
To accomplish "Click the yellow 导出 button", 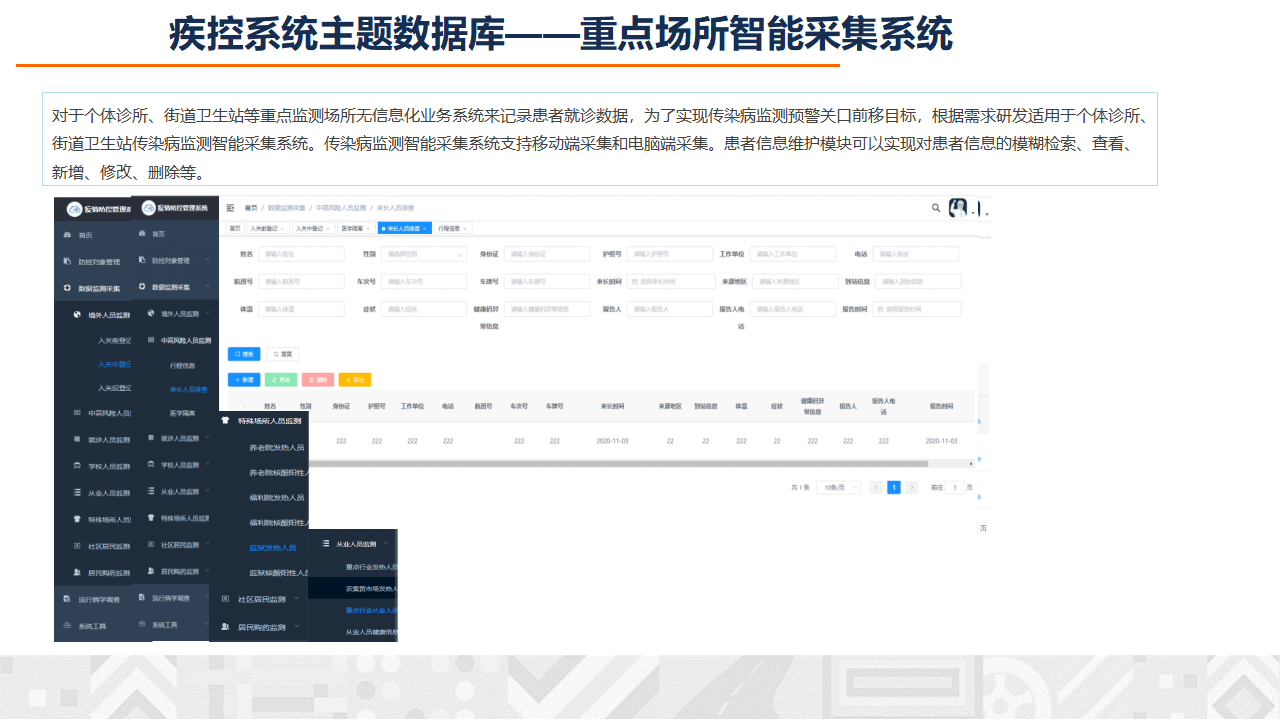I will [355, 380].
